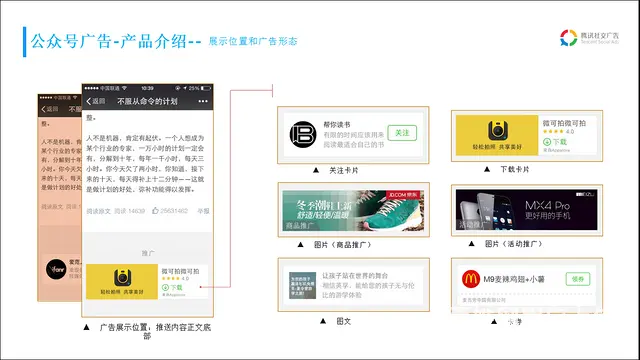Click the 返回 button in the back phone
640x360 pixels.
click(x=49, y=109)
